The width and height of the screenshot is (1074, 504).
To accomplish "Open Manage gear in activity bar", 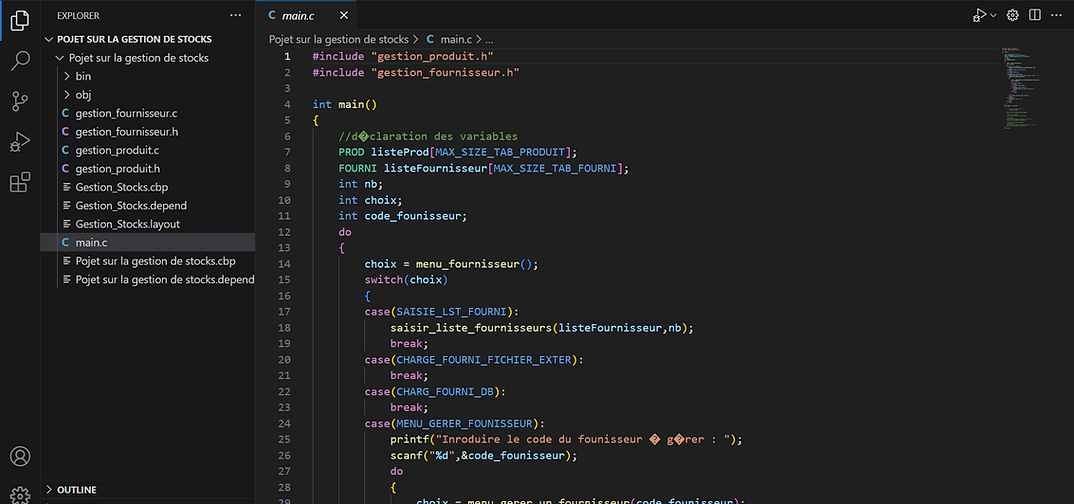I will [20, 494].
